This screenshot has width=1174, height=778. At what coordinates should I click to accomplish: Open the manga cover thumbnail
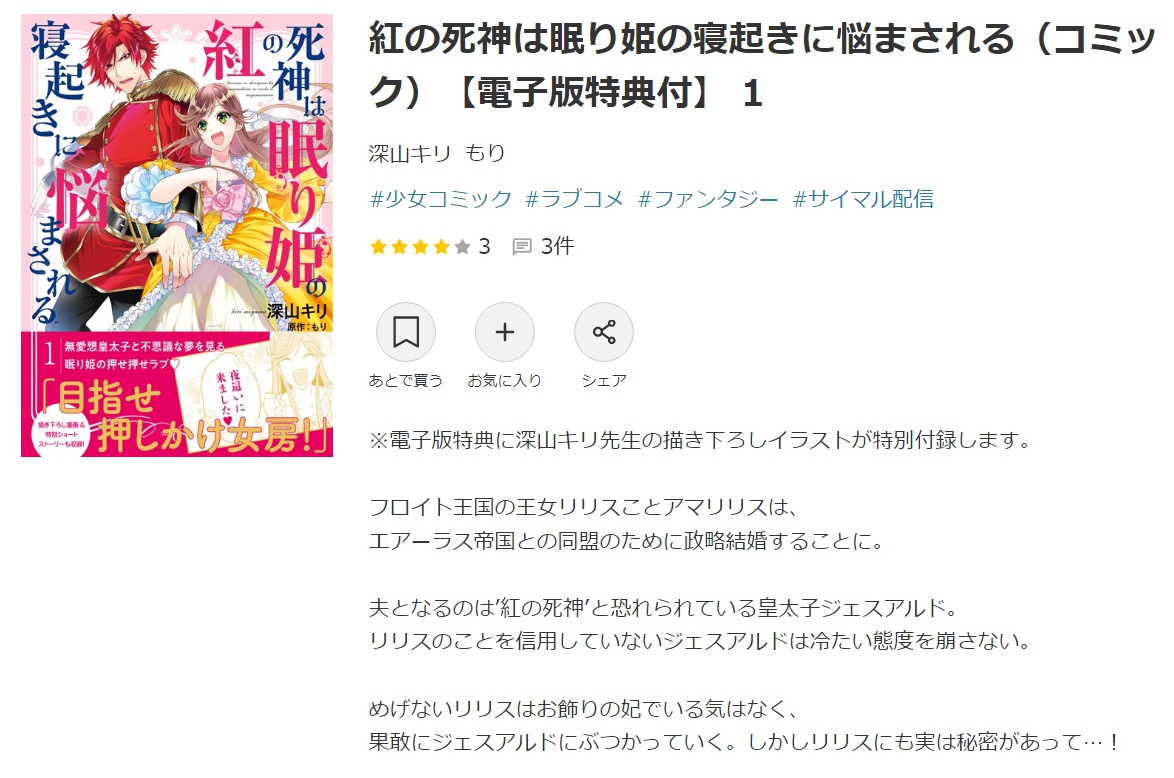[x=177, y=235]
